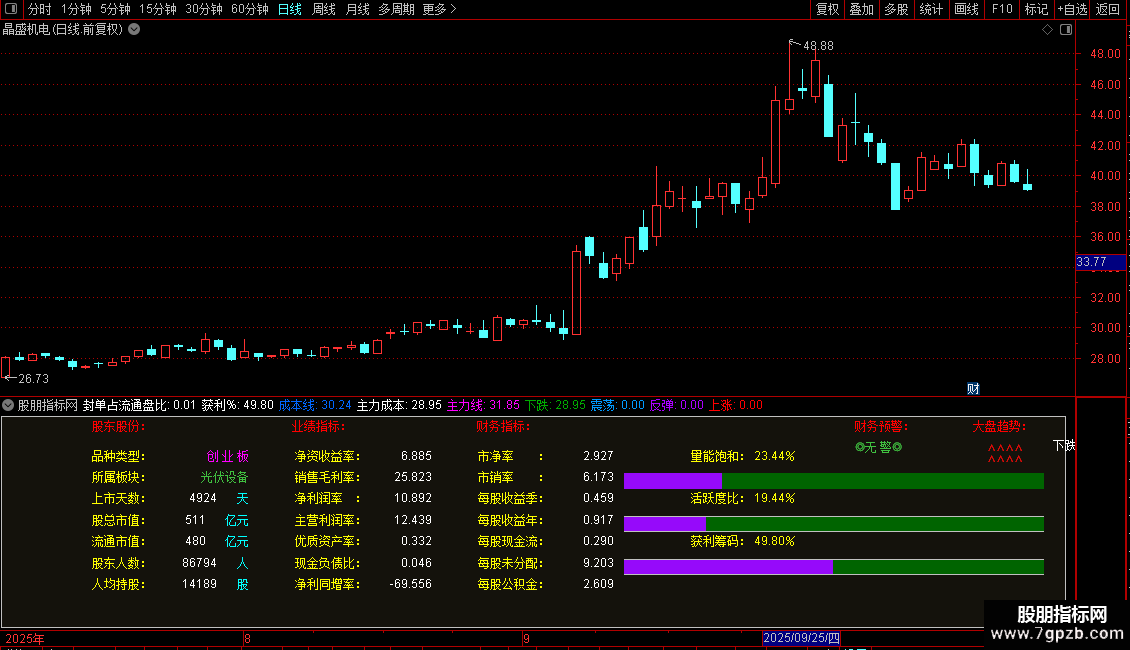Click the 2025/09/25/四 date marker

tap(801, 638)
